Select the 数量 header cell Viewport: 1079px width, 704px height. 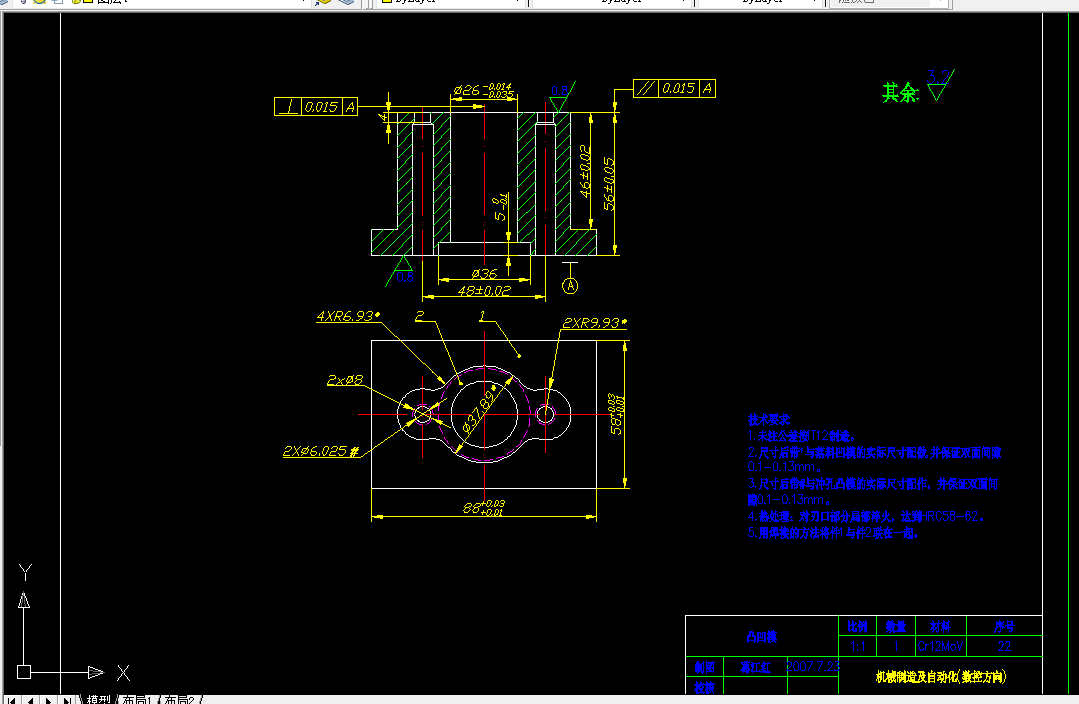pos(895,626)
